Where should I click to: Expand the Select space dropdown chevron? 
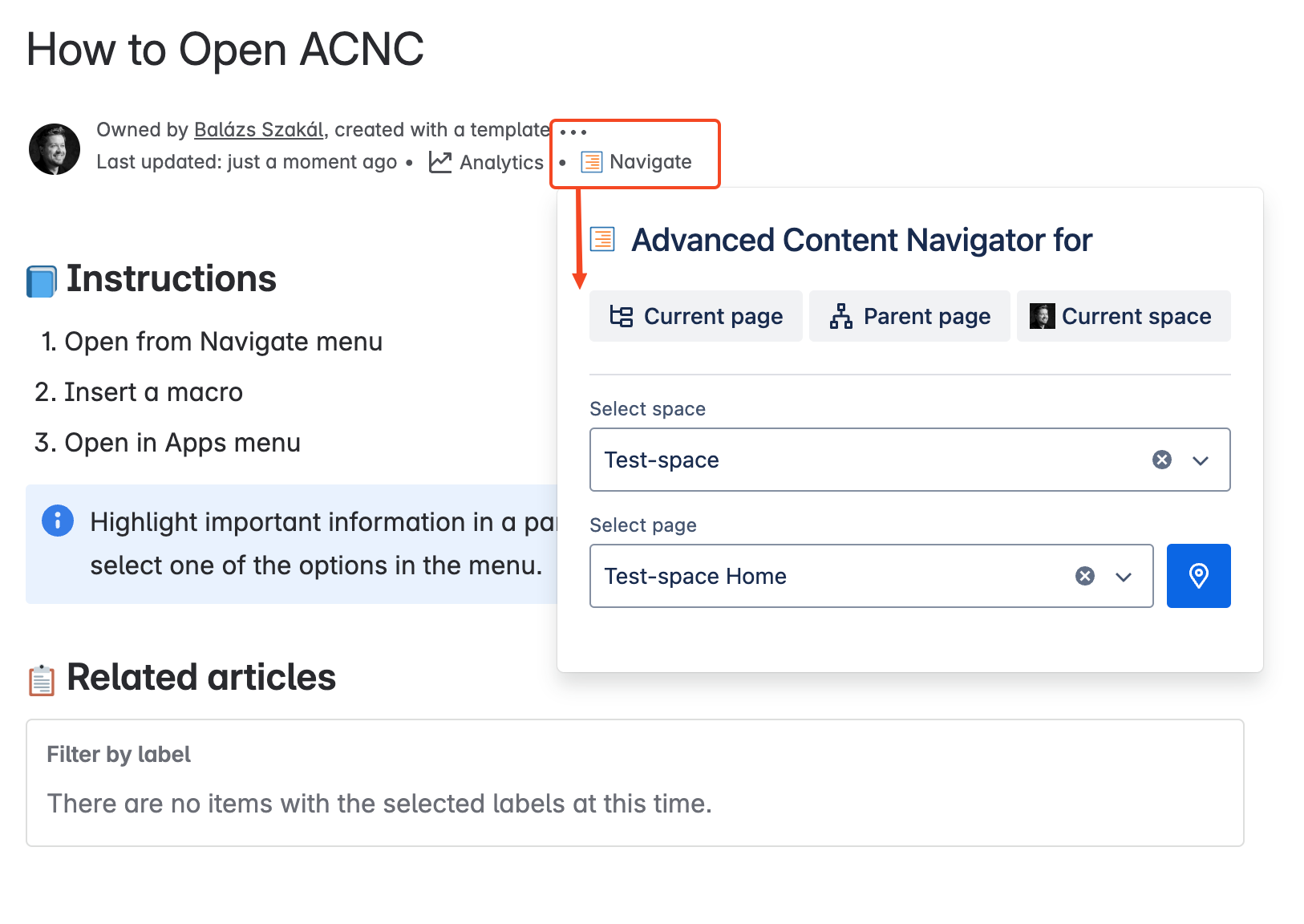pos(1201,460)
